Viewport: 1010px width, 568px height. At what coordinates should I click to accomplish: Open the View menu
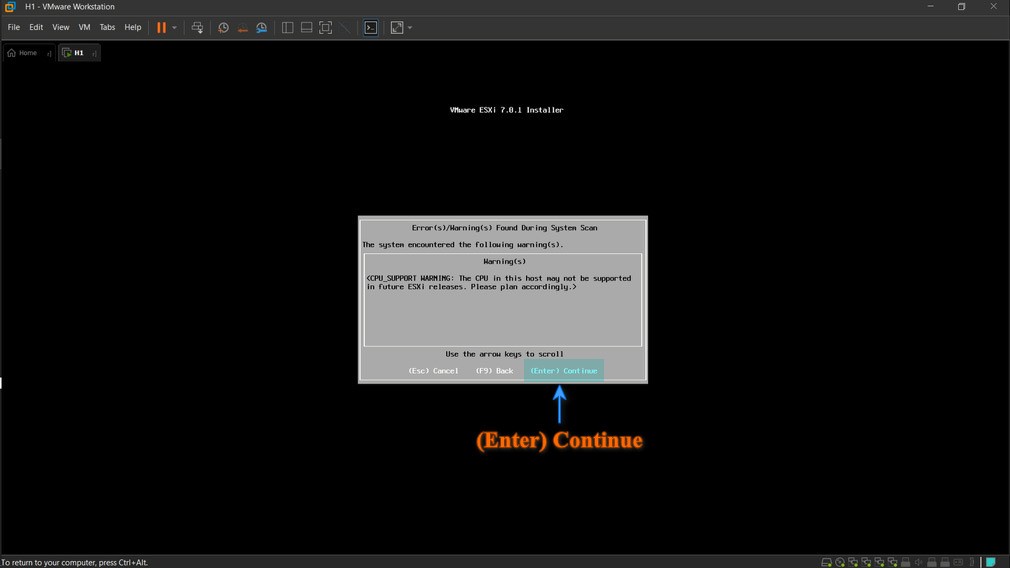[61, 28]
